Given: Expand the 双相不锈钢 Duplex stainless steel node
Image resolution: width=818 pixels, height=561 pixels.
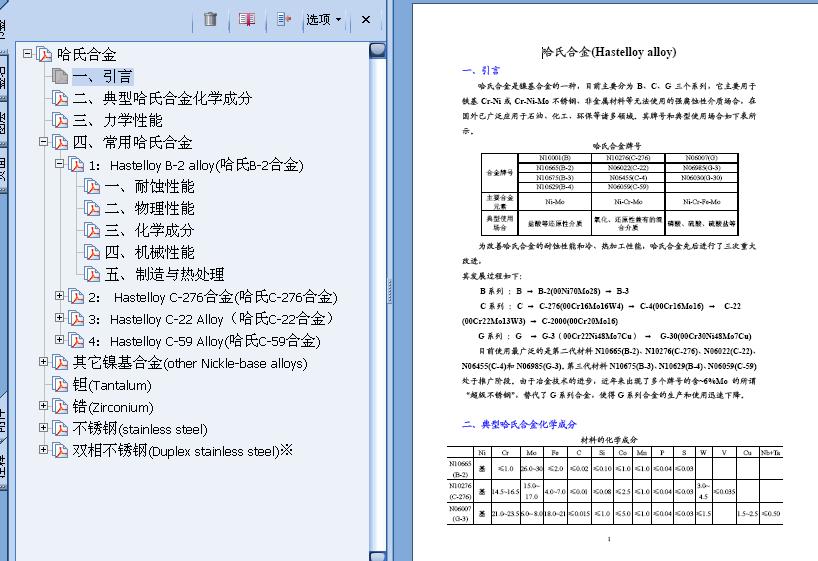Looking at the screenshot, I should 44,450.
